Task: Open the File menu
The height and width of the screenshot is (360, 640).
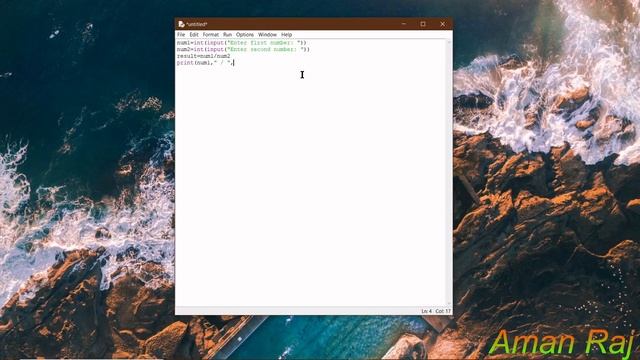Action: click(181, 35)
